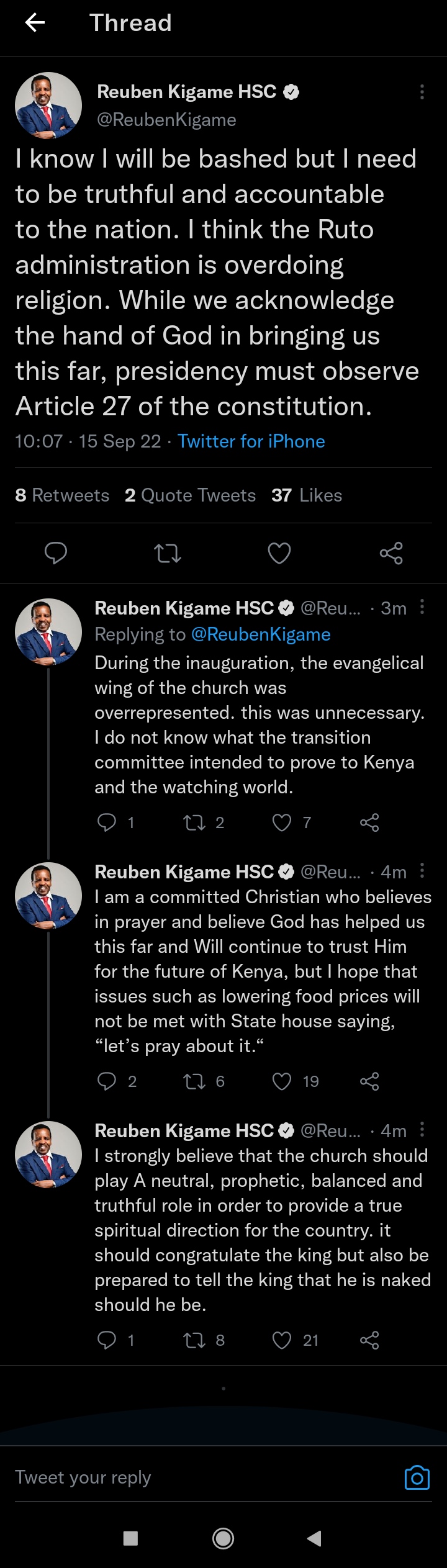Like the reply about lowering food prices

pos(282,1081)
